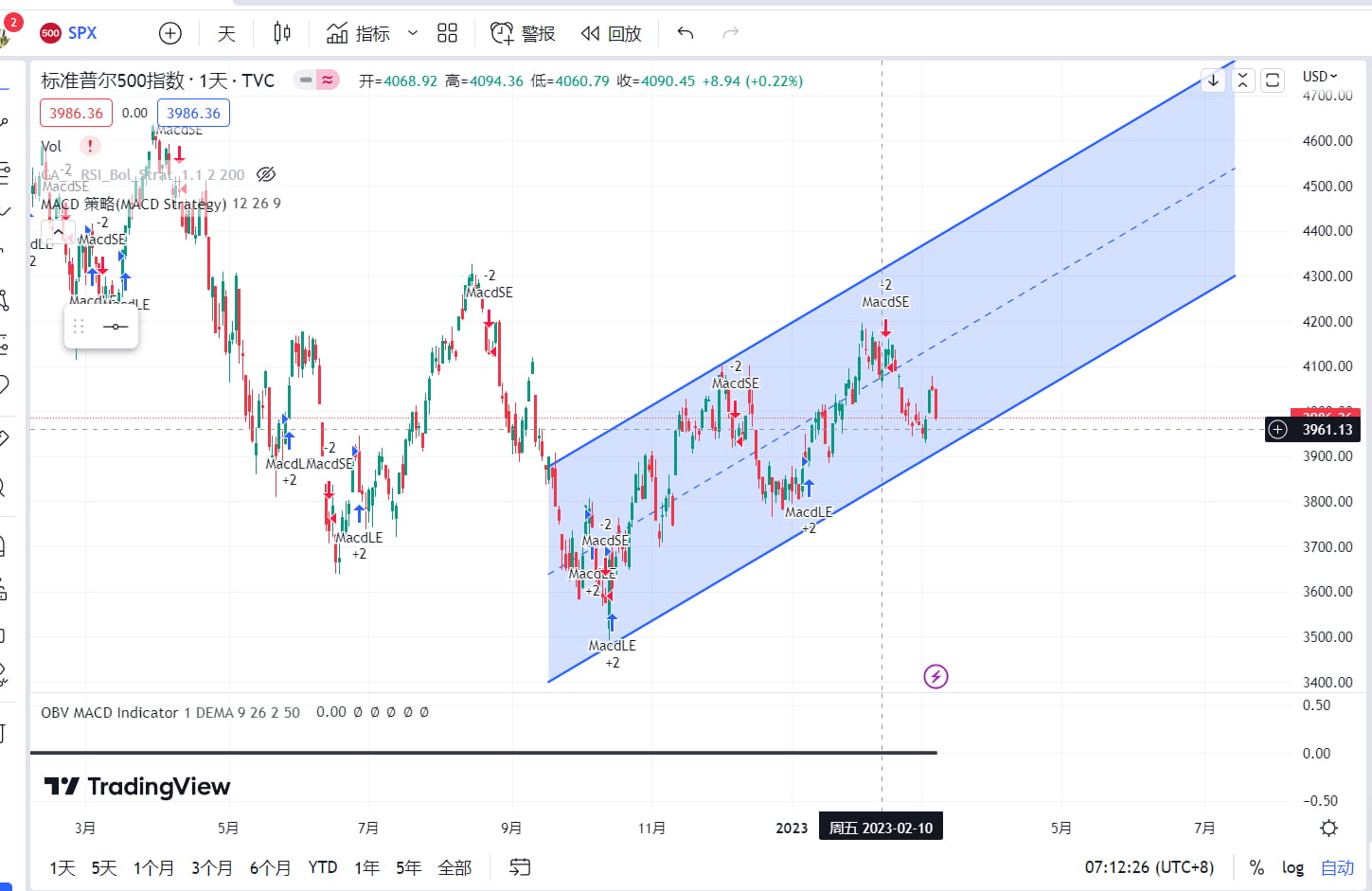The image size is (1372, 891).
Task: Select the 5年 range tab
Action: pos(408,866)
